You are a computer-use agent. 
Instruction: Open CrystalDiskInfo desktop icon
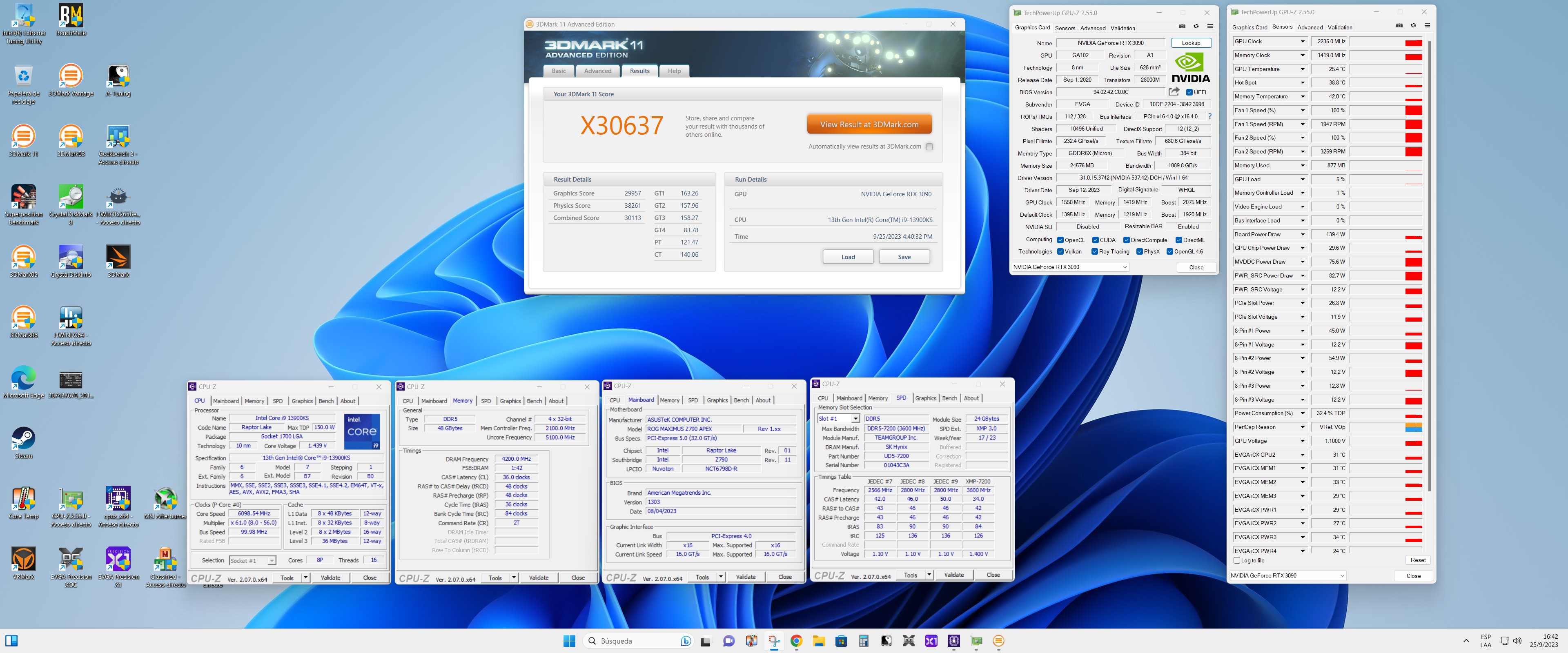[x=71, y=261]
